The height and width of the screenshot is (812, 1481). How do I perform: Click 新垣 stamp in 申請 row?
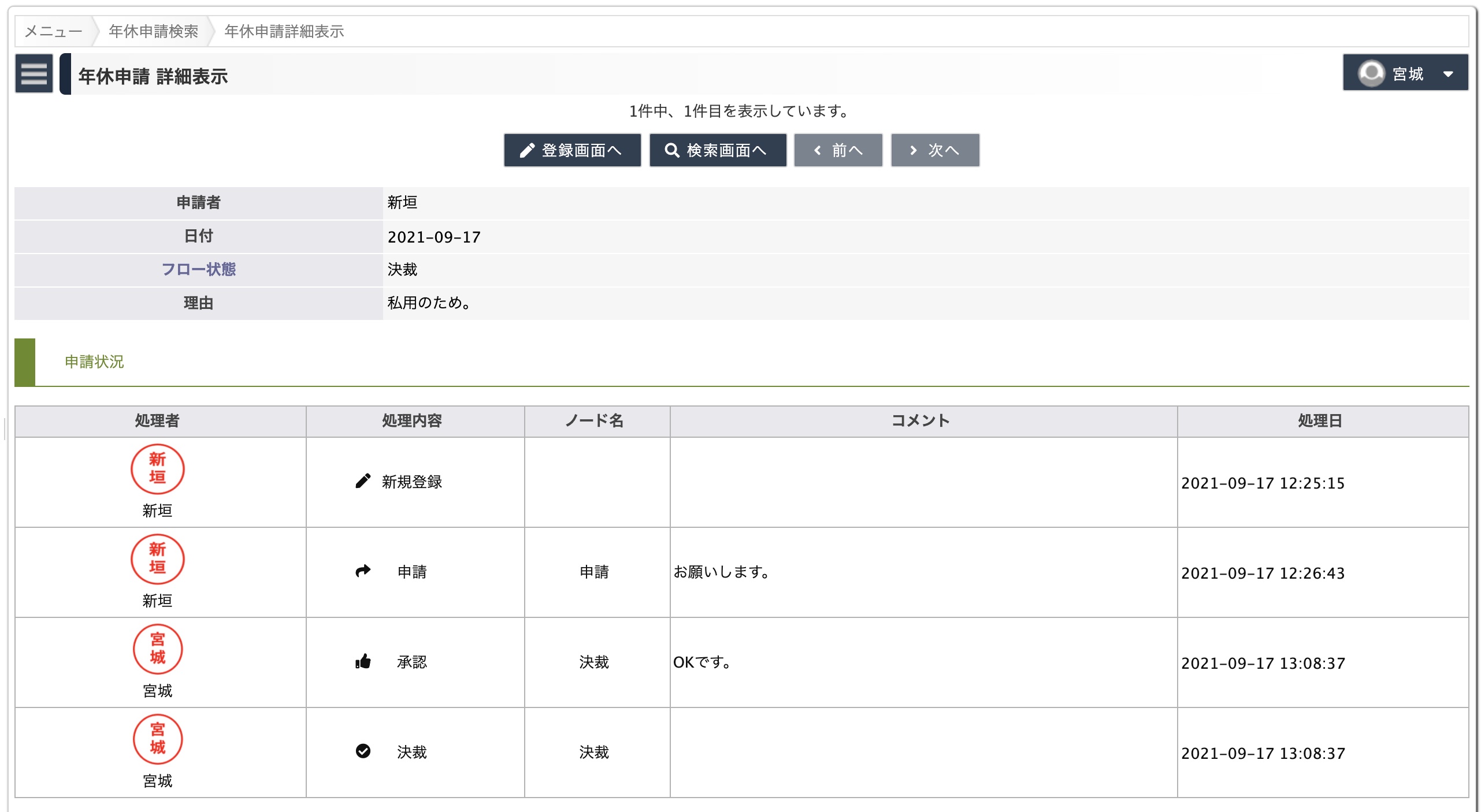pos(157,559)
